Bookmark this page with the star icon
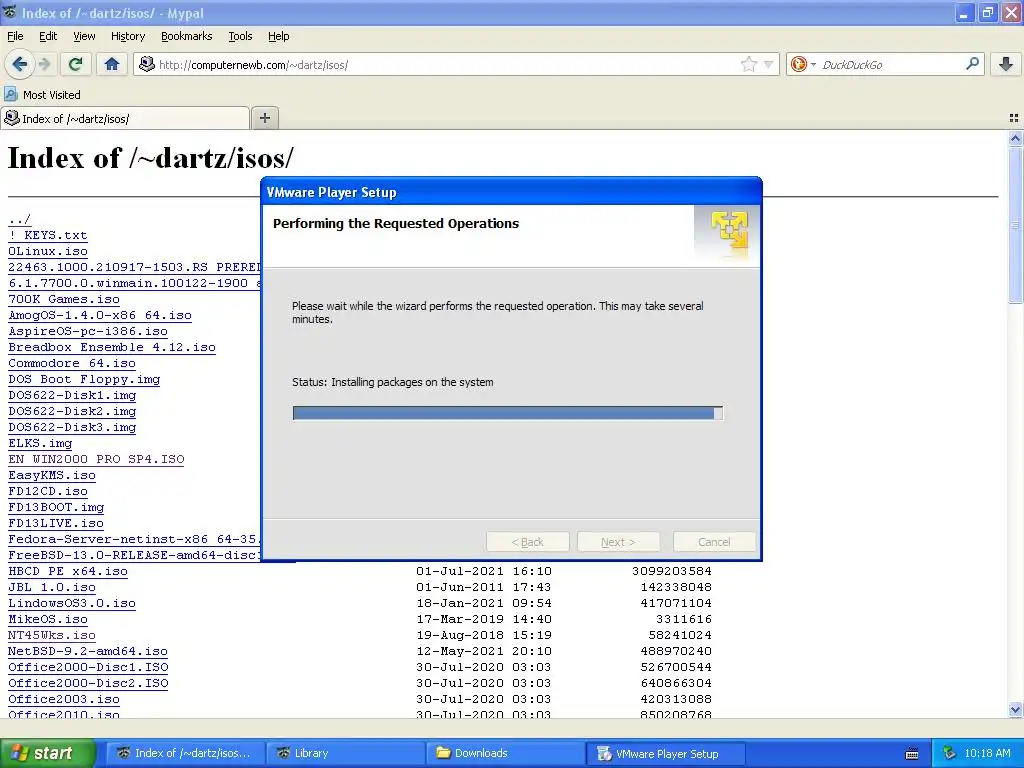 [x=748, y=64]
